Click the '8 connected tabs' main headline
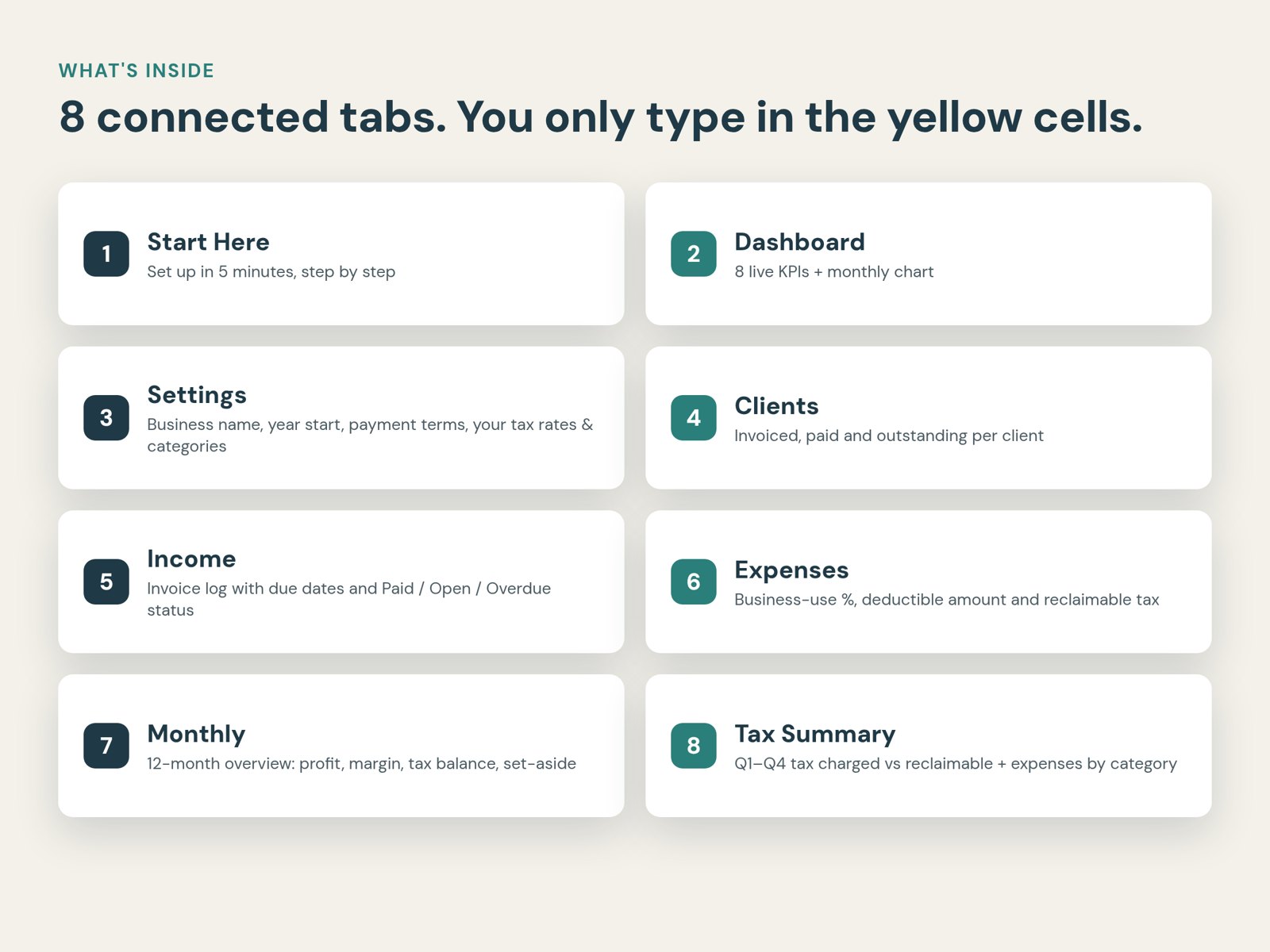The width and height of the screenshot is (1270, 952). pos(601,117)
